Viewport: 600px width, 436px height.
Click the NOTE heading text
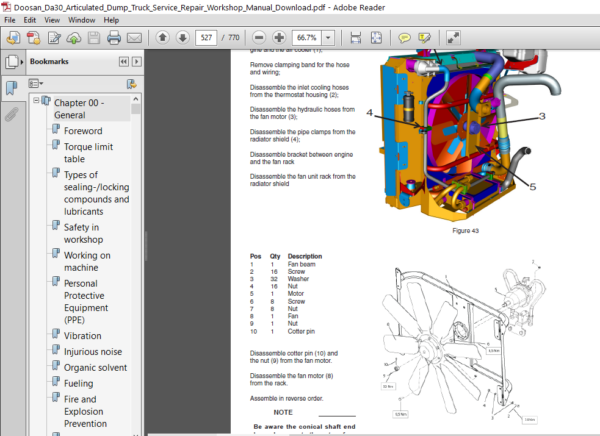pyautogui.click(x=283, y=412)
